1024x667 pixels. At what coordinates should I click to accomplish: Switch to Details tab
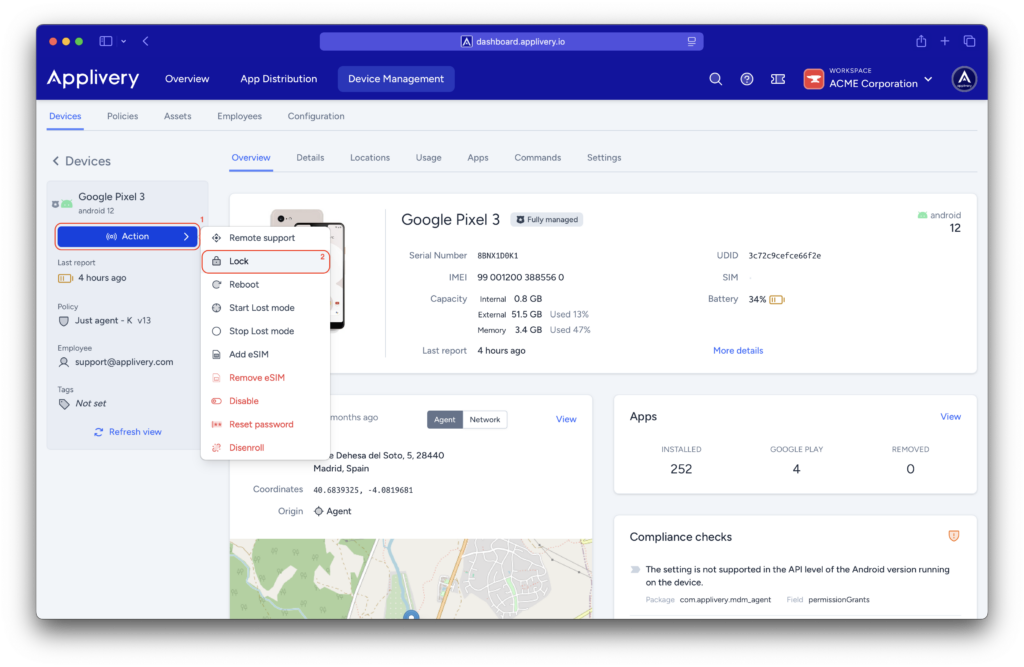tap(310, 158)
